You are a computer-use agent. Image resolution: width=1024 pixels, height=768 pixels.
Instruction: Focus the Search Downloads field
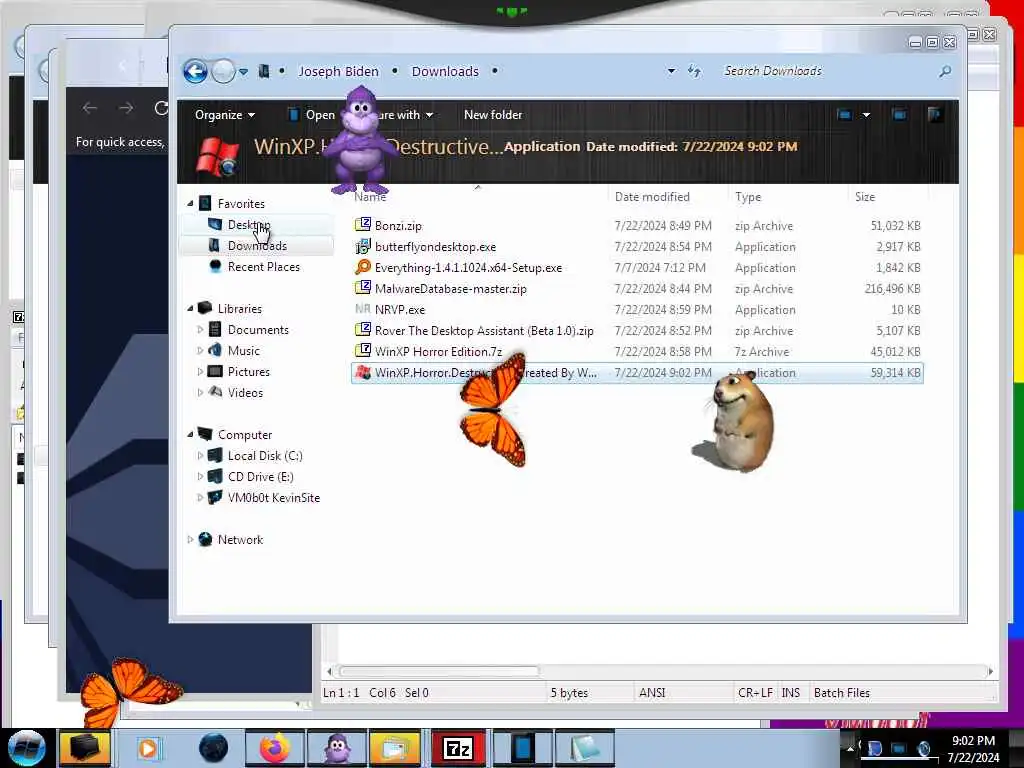(826, 71)
